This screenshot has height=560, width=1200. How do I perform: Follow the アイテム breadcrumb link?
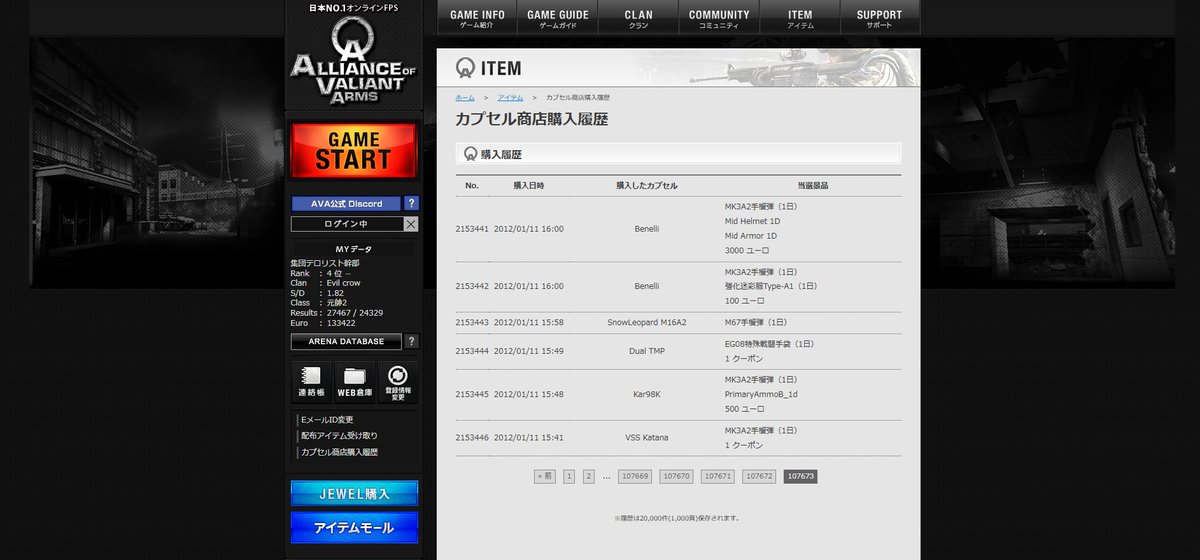(x=510, y=97)
